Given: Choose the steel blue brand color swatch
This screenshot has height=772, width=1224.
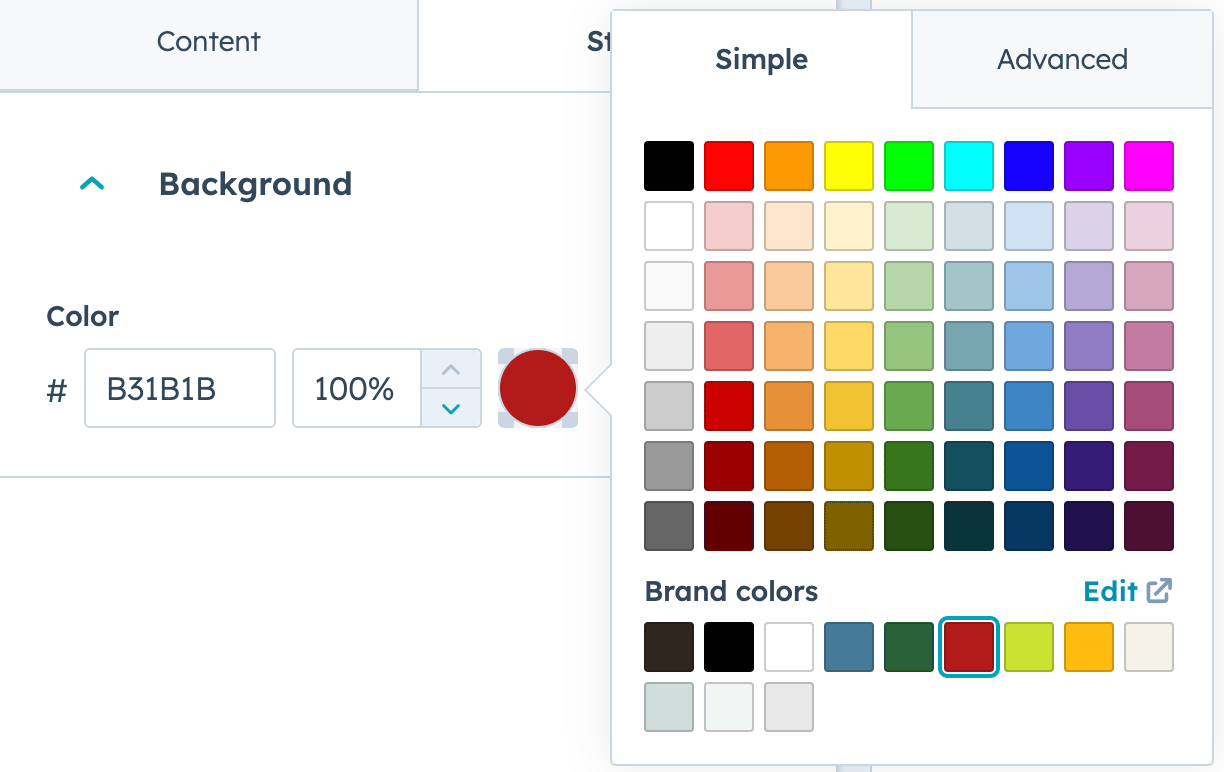Looking at the screenshot, I should [849, 647].
